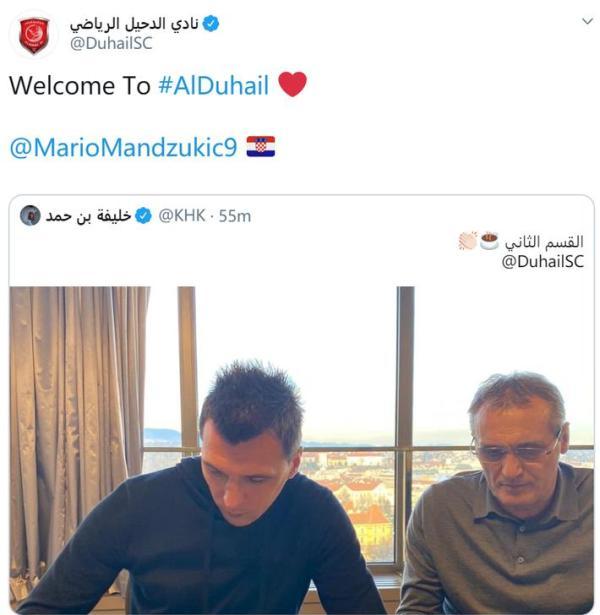Click quoted tweet author's Arabic name
The height and width of the screenshot is (615, 600).
coord(88,216)
